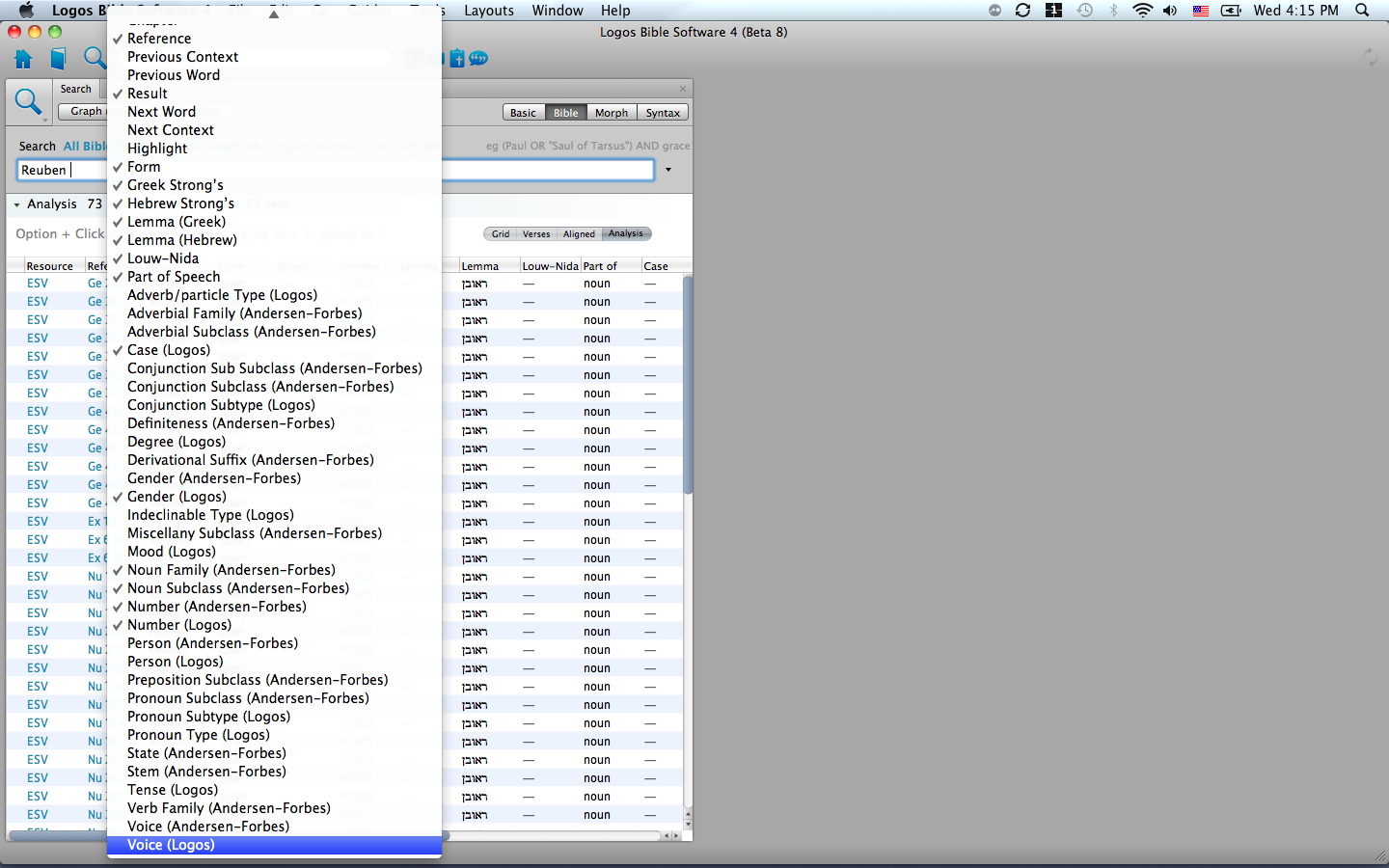
Task: Open the Layouts menu
Action: [x=489, y=11]
